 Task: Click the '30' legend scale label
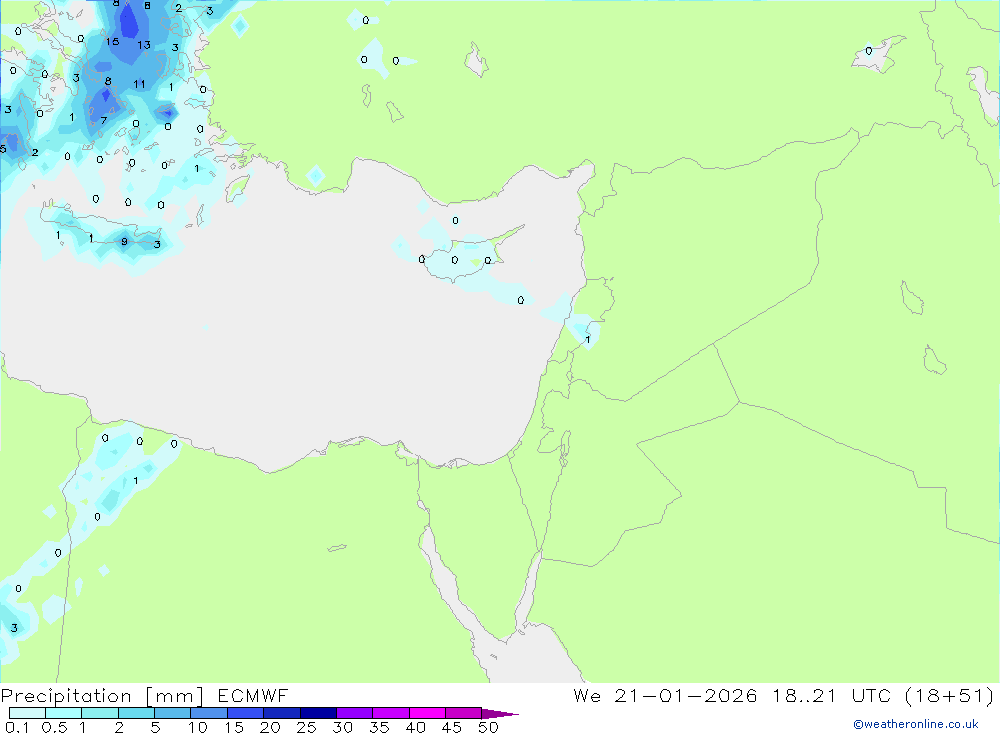click(x=342, y=727)
